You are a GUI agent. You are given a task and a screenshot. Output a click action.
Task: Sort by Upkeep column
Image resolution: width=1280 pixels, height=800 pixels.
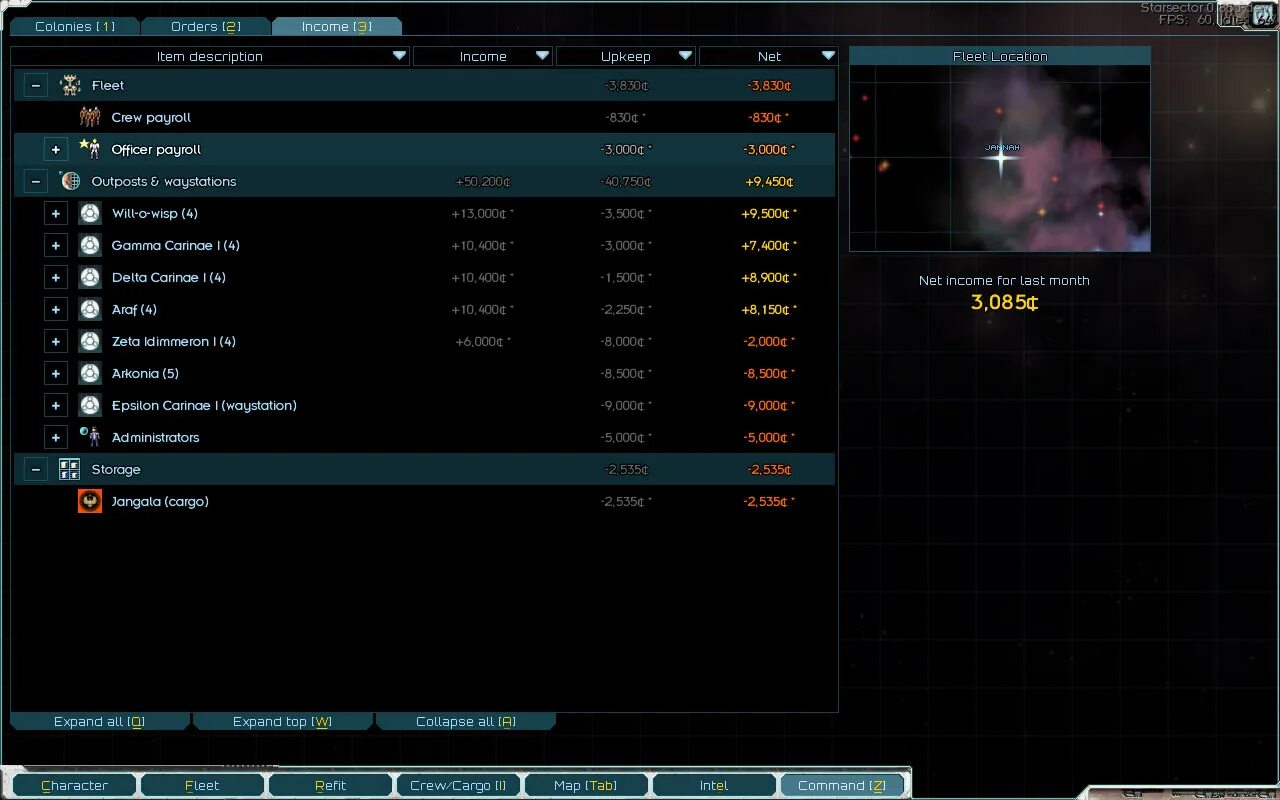[x=626, y=56]
